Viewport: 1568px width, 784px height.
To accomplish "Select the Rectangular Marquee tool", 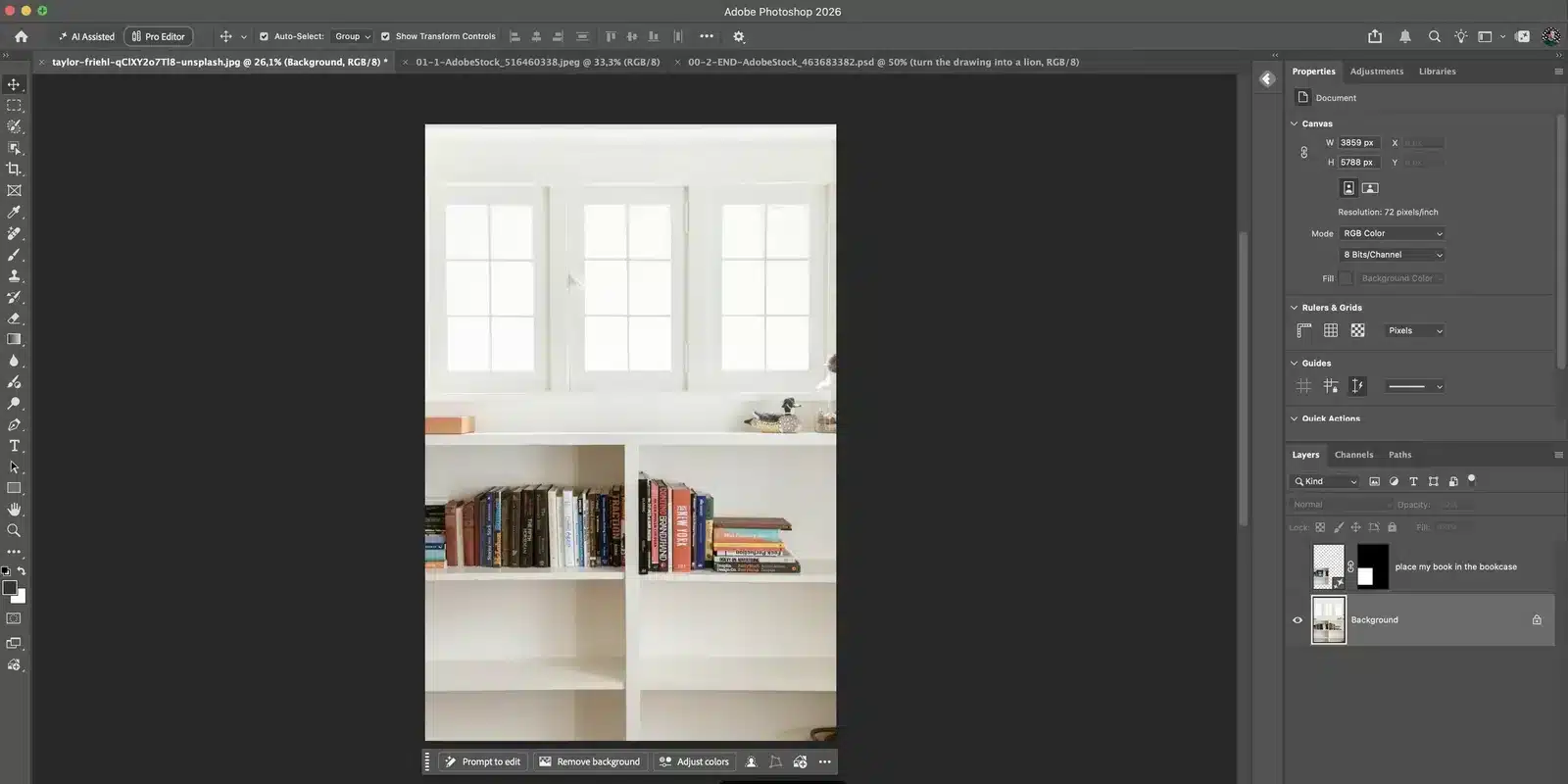I will point(14,105).
